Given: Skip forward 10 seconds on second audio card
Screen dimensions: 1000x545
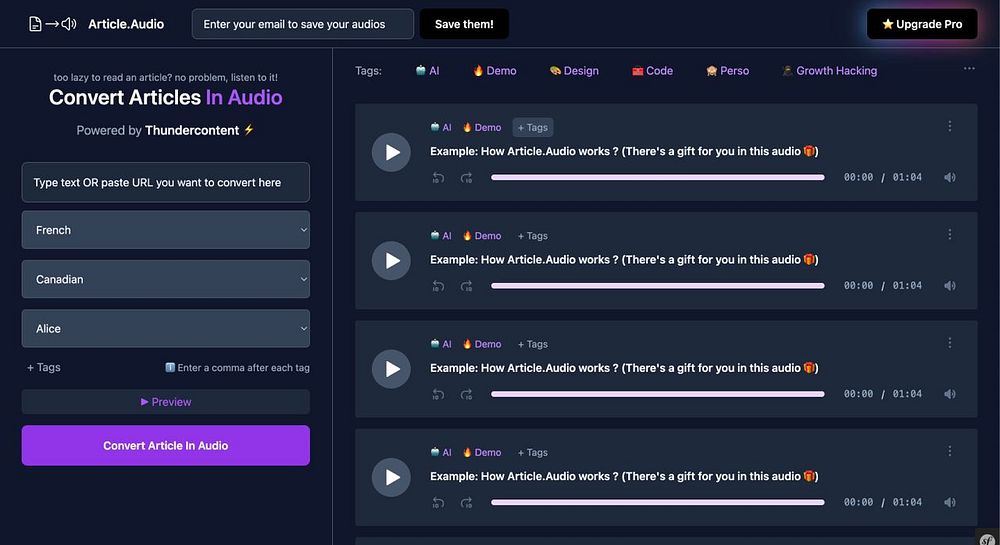Looking at the screenshot, I should 466,286.
